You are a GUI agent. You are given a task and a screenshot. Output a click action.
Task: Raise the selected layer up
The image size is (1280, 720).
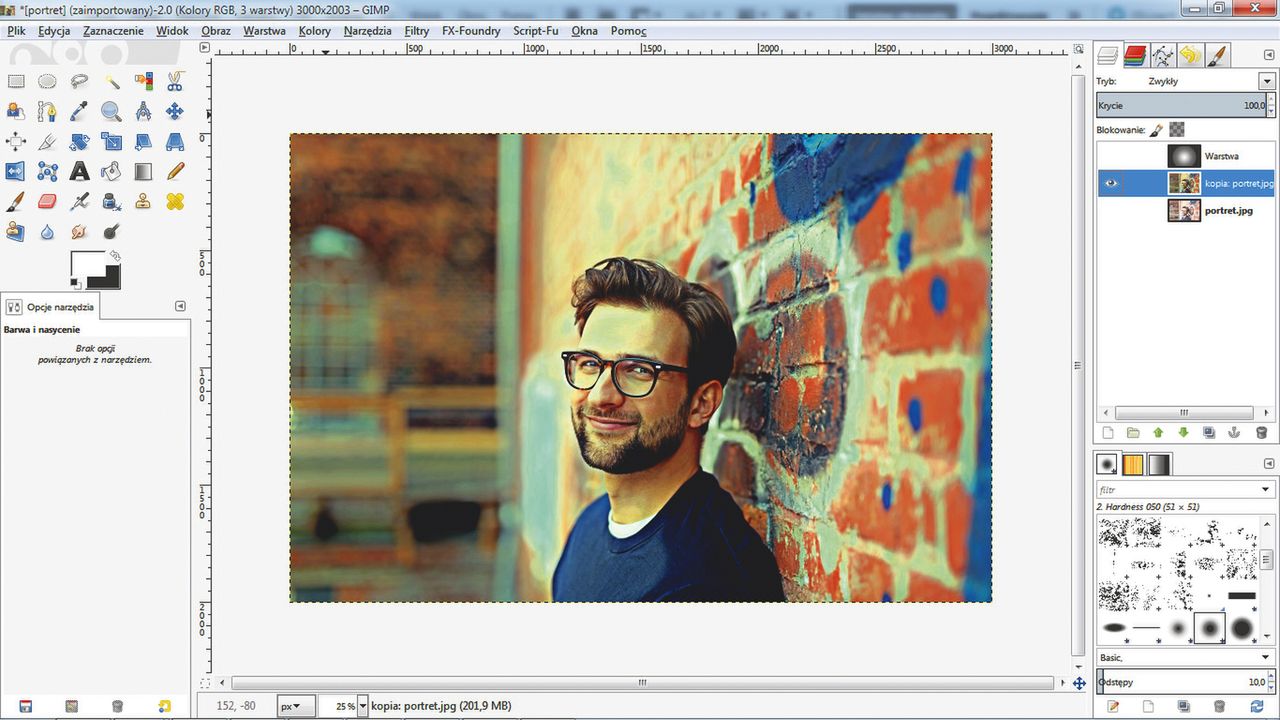click(x=1158, y=433)
